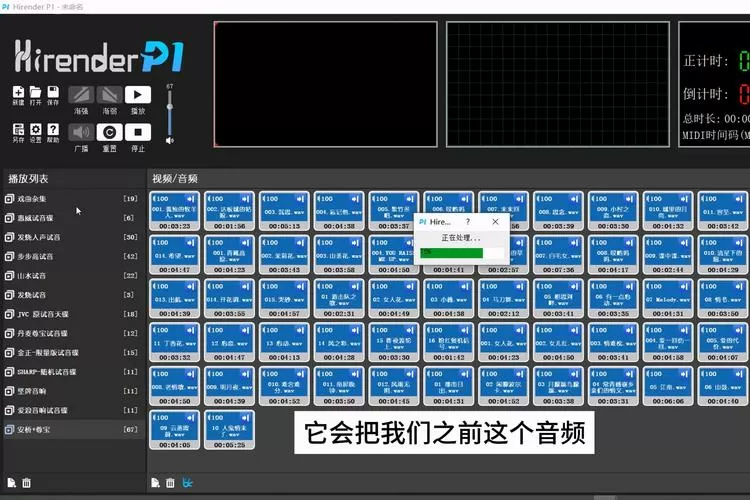Select clip 002 lasting 00:01:56

pyautogui.click(x=229, y=211)
